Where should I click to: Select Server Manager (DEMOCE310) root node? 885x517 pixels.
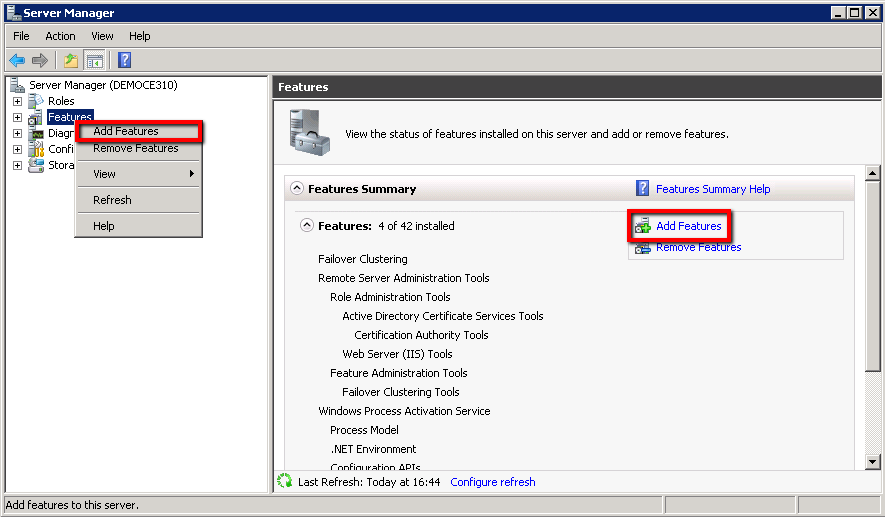[103, 86]
